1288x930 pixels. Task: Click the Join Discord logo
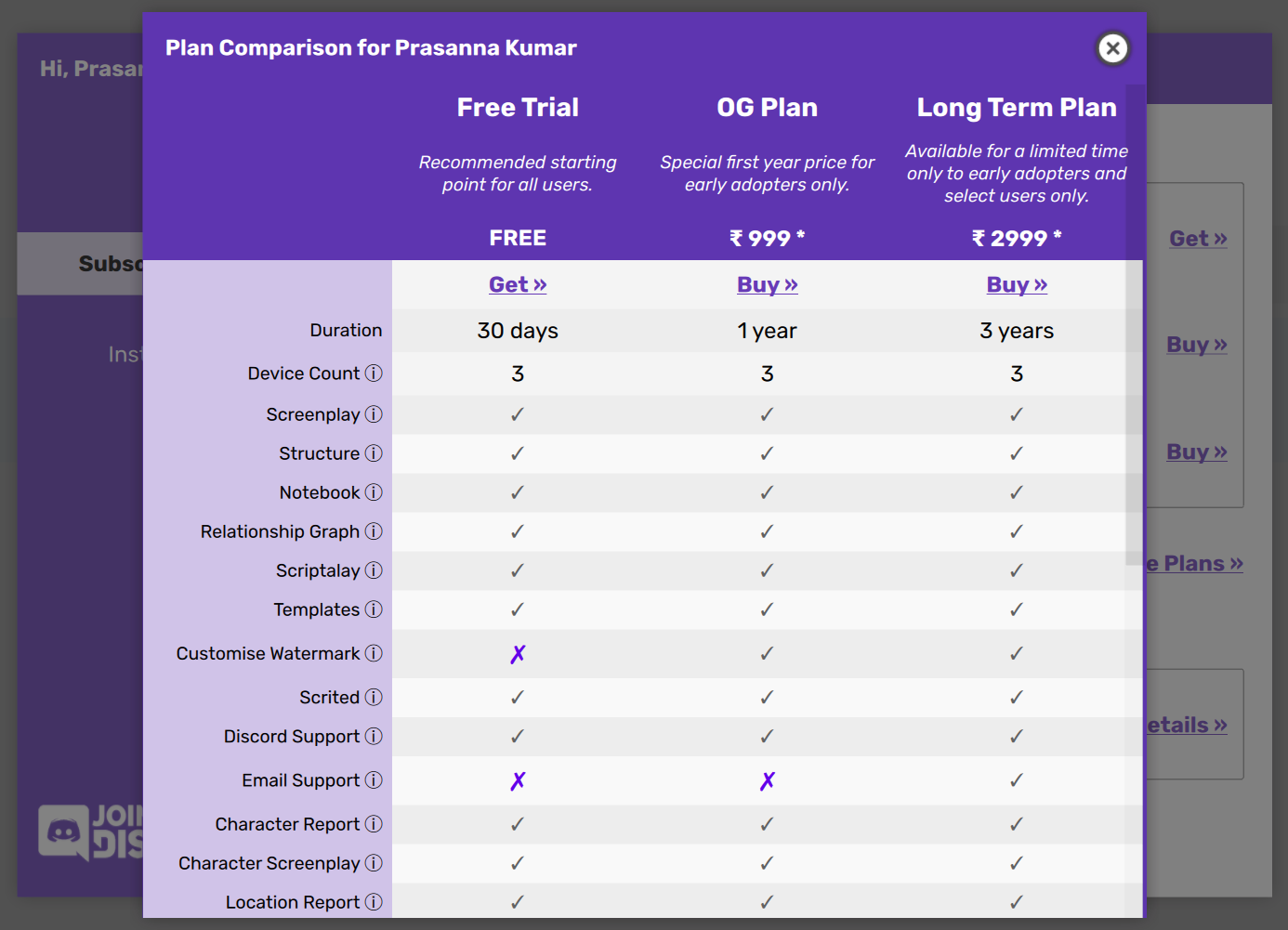pos(90,832)
